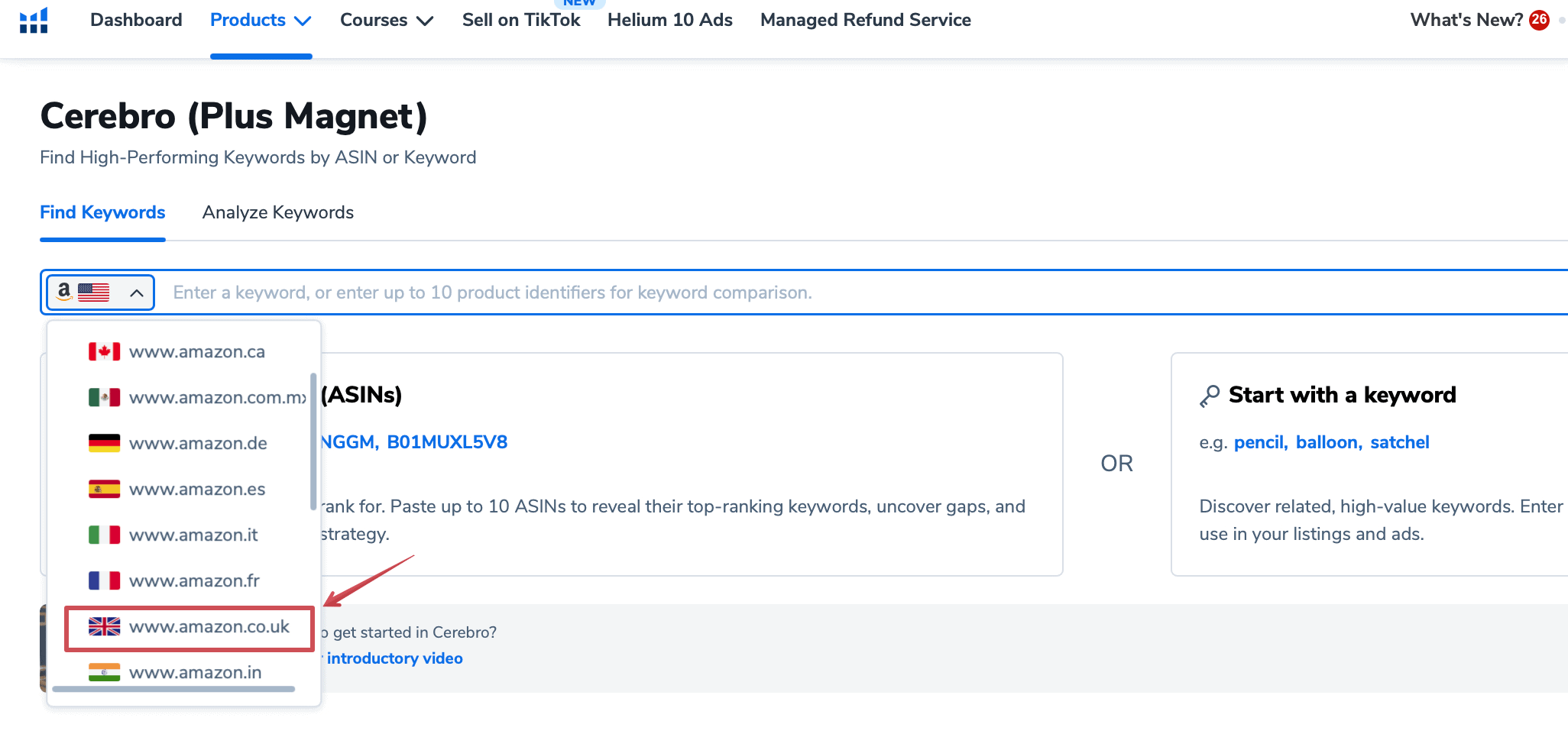Switch to the Analyze Keywords tab
The height and width of the screenshot is (750, 1568).
point(277,212)
